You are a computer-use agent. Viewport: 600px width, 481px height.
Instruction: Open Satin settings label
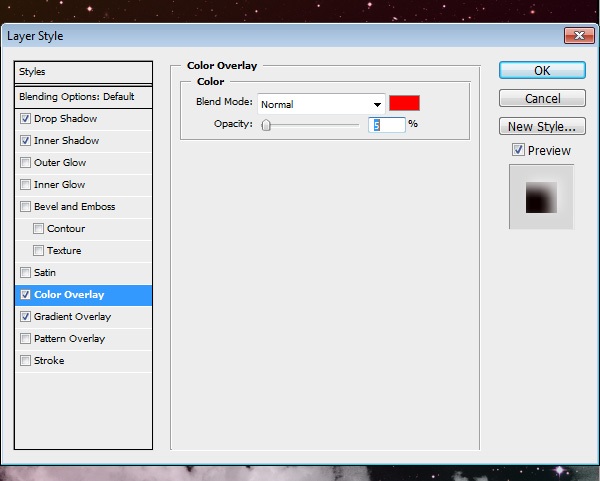click(x=45, y=273)
